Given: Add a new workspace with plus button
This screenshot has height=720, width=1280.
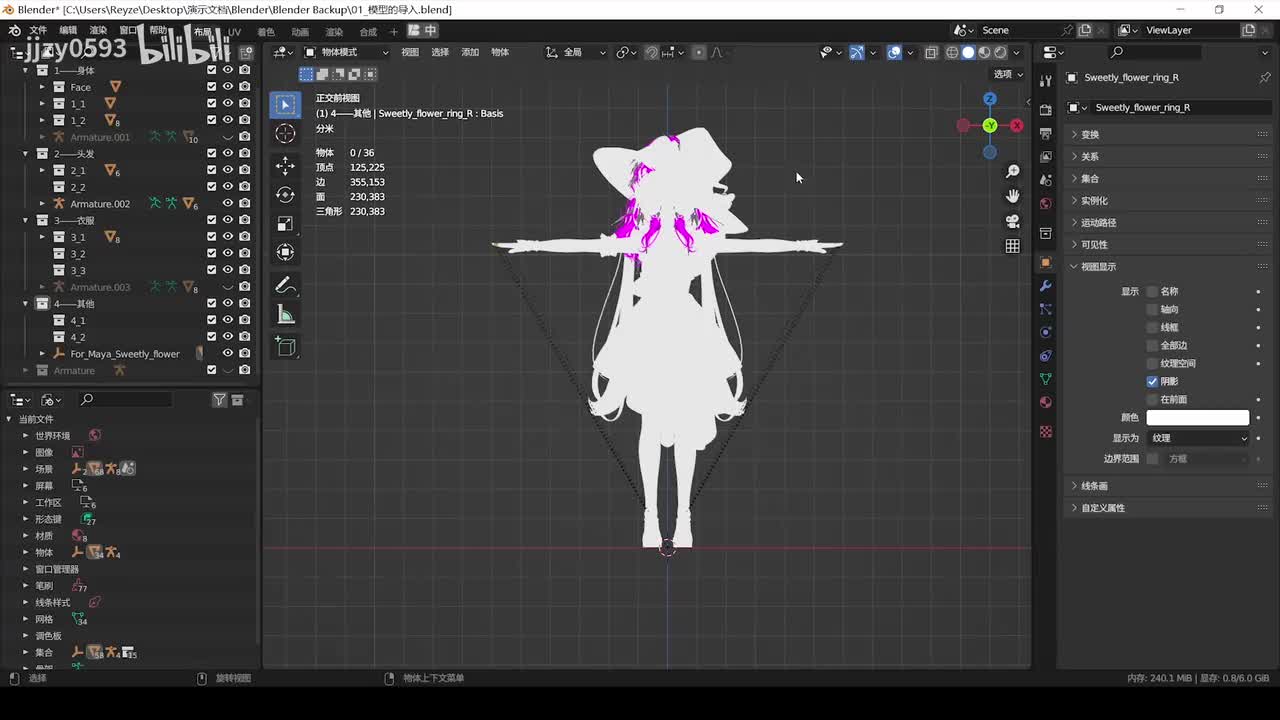Looking at the screenshot, I should tap(393, 32).
